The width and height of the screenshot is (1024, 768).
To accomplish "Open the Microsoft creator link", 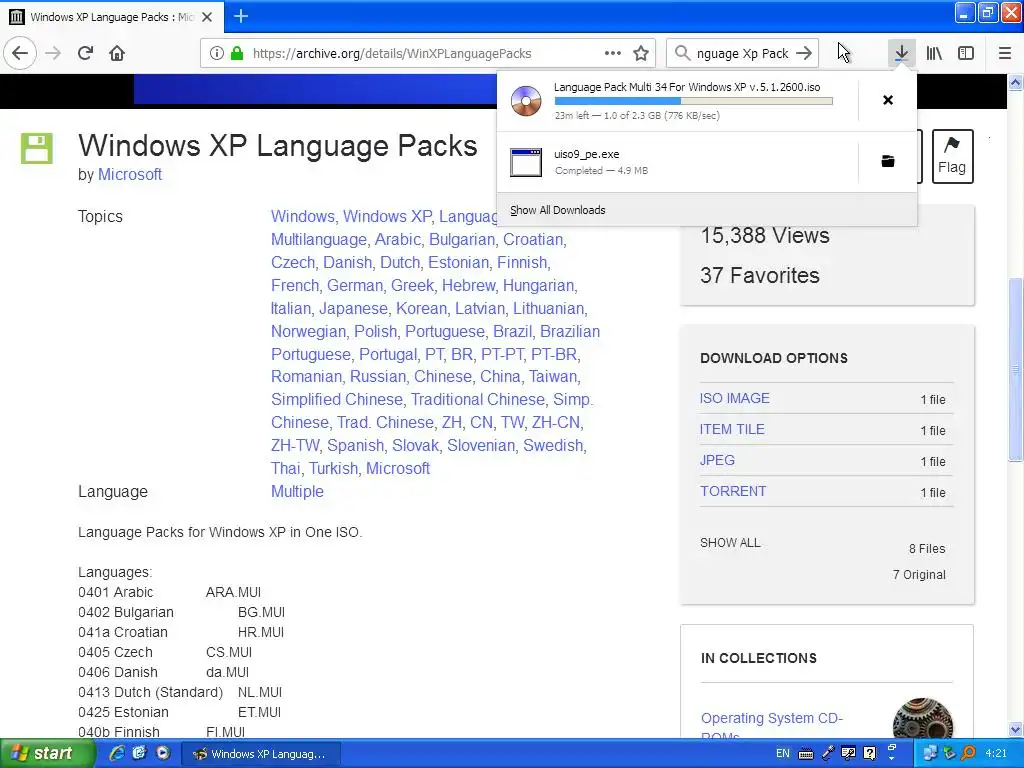I will tap(130, 174).
